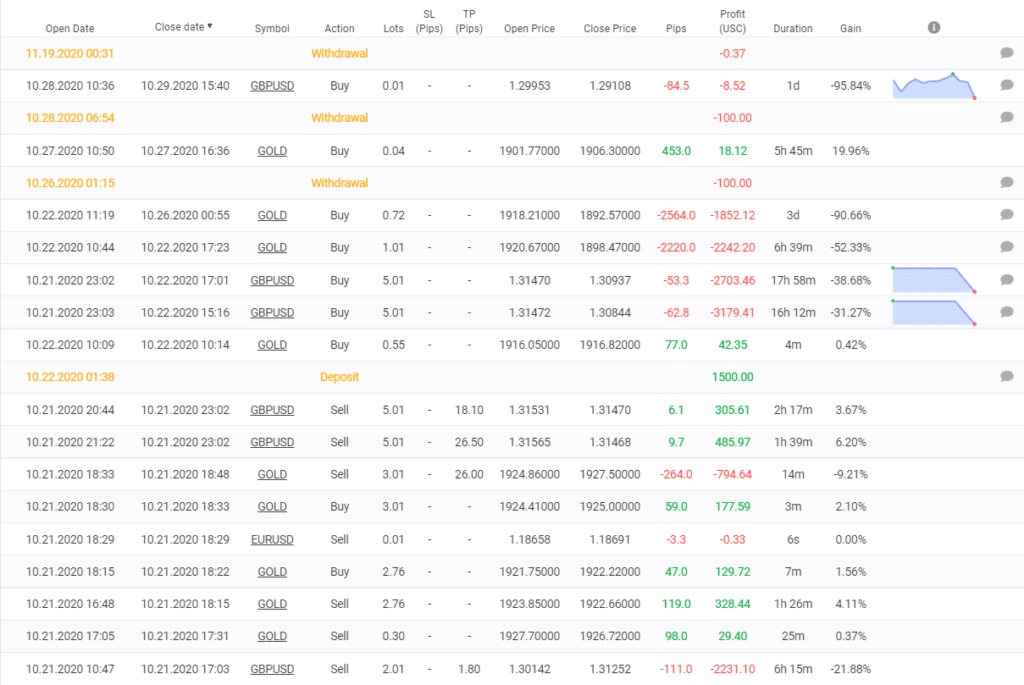
Task: Click the Gain column header
Action: coord(851,28)
